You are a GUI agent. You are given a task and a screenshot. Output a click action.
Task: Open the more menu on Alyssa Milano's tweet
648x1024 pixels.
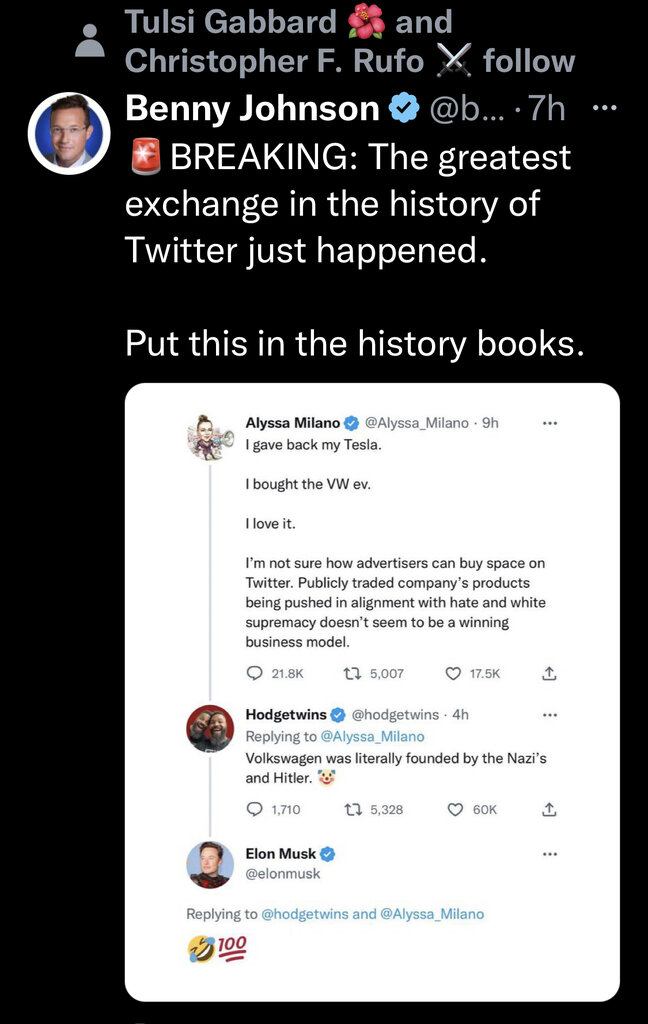550,423
